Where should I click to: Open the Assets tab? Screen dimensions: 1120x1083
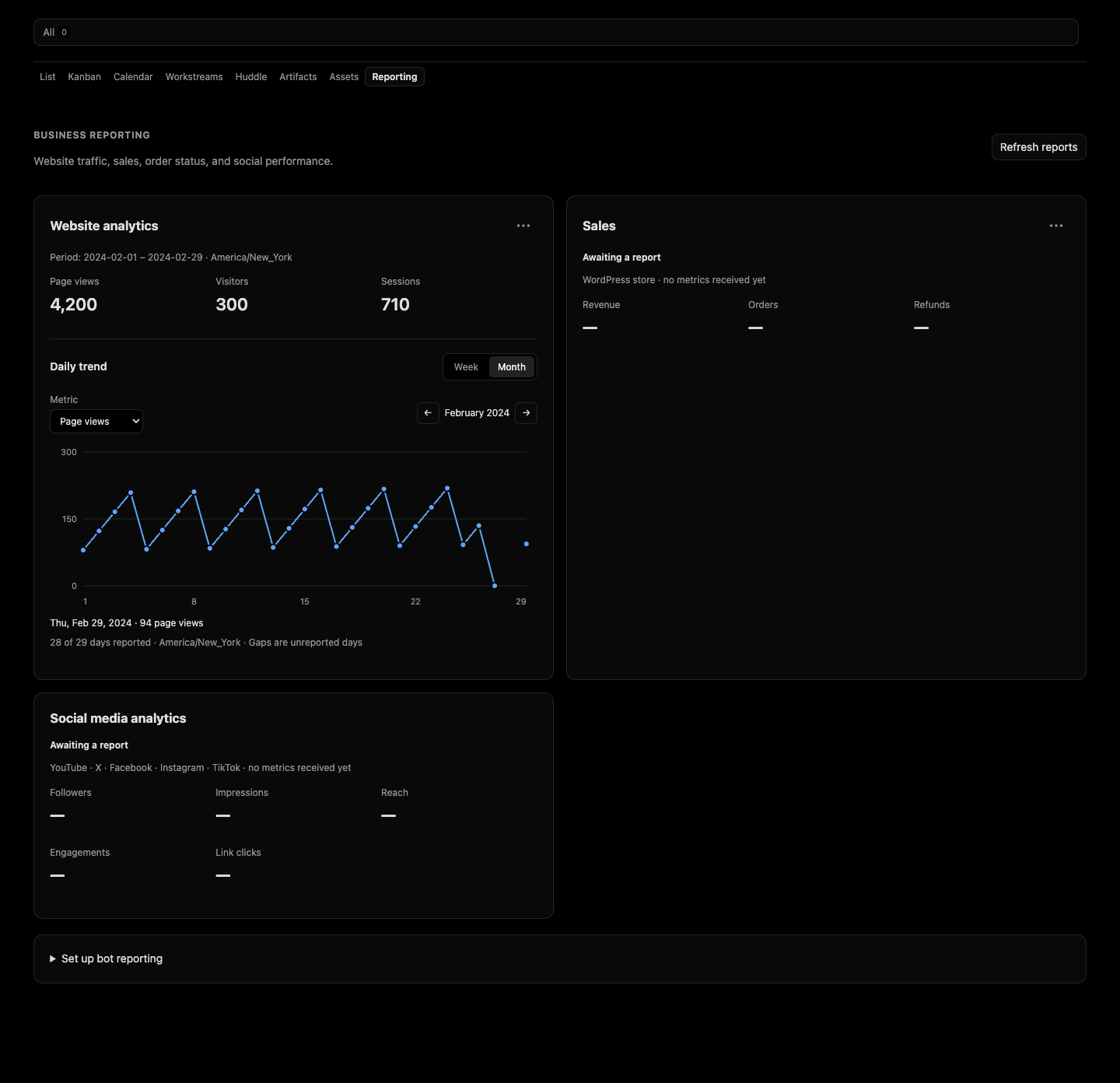[x=344, y=77]
